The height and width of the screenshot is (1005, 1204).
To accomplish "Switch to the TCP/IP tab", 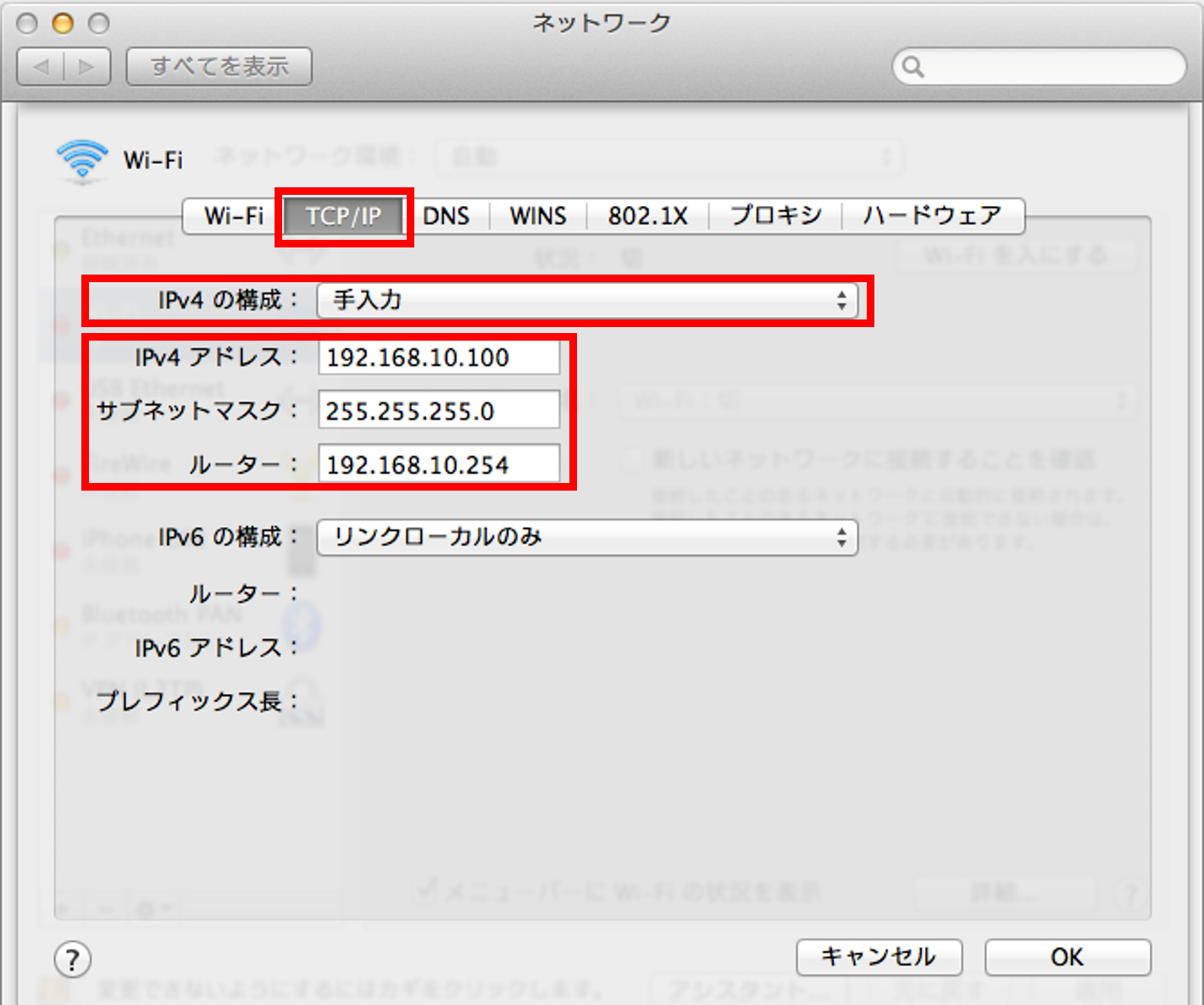I will (x=344, y=216).
